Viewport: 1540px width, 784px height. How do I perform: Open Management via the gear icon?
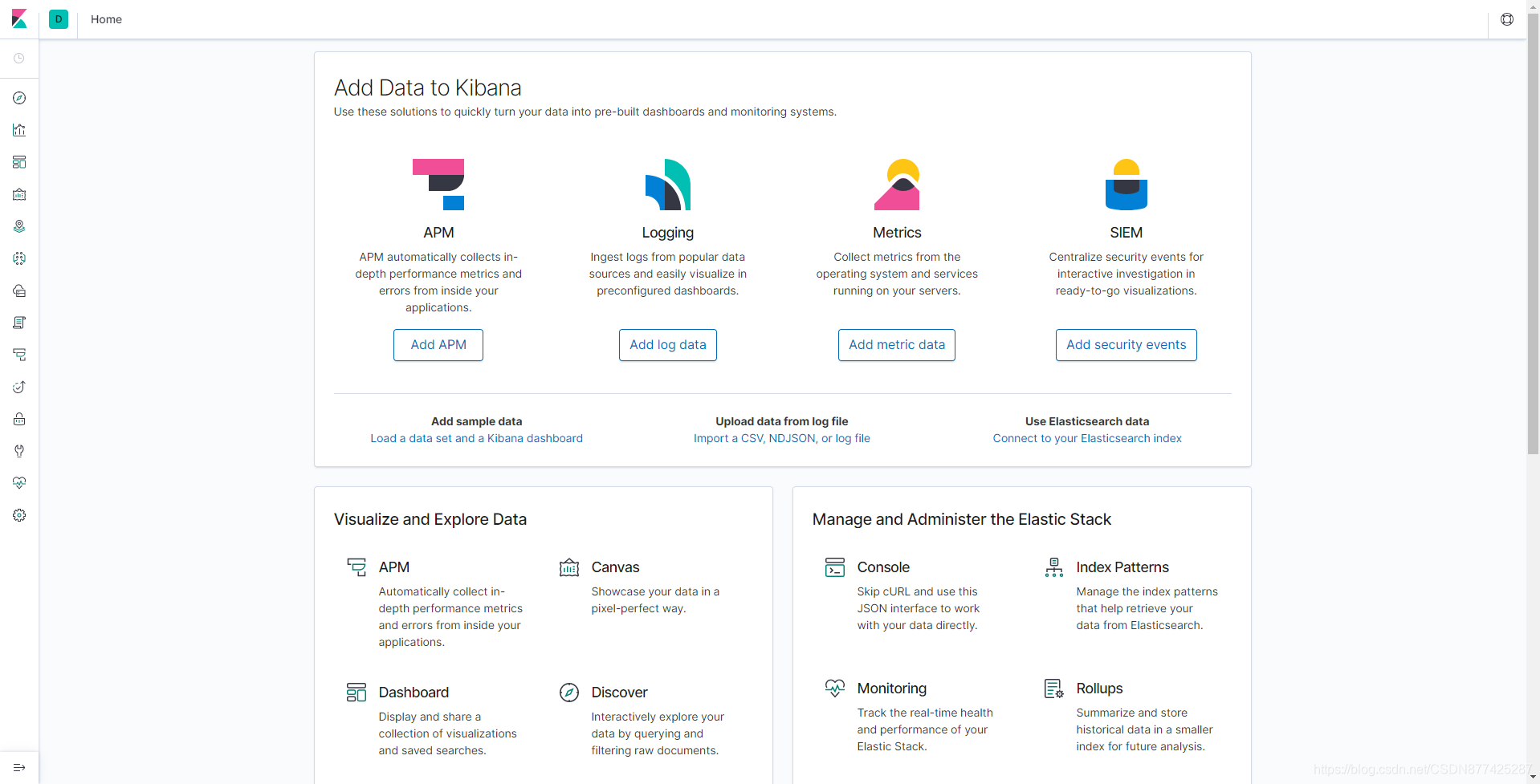coord(19,515)
